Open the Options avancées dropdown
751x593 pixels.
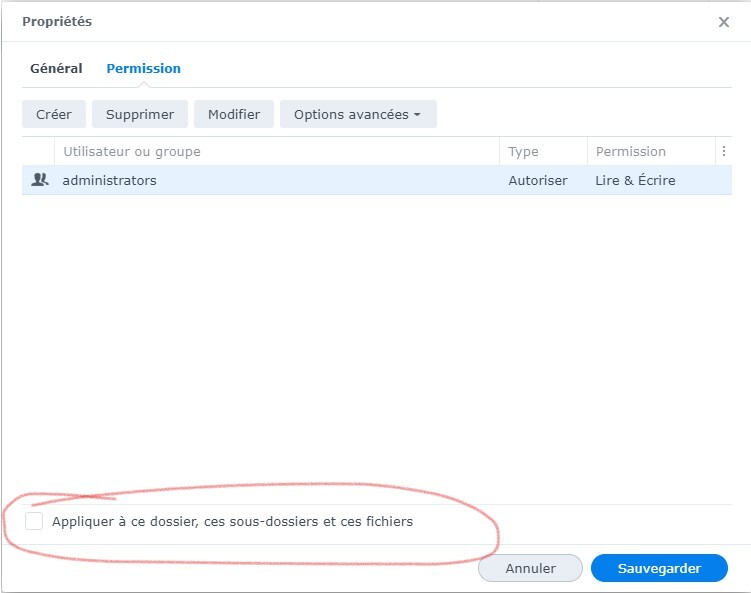358,114
